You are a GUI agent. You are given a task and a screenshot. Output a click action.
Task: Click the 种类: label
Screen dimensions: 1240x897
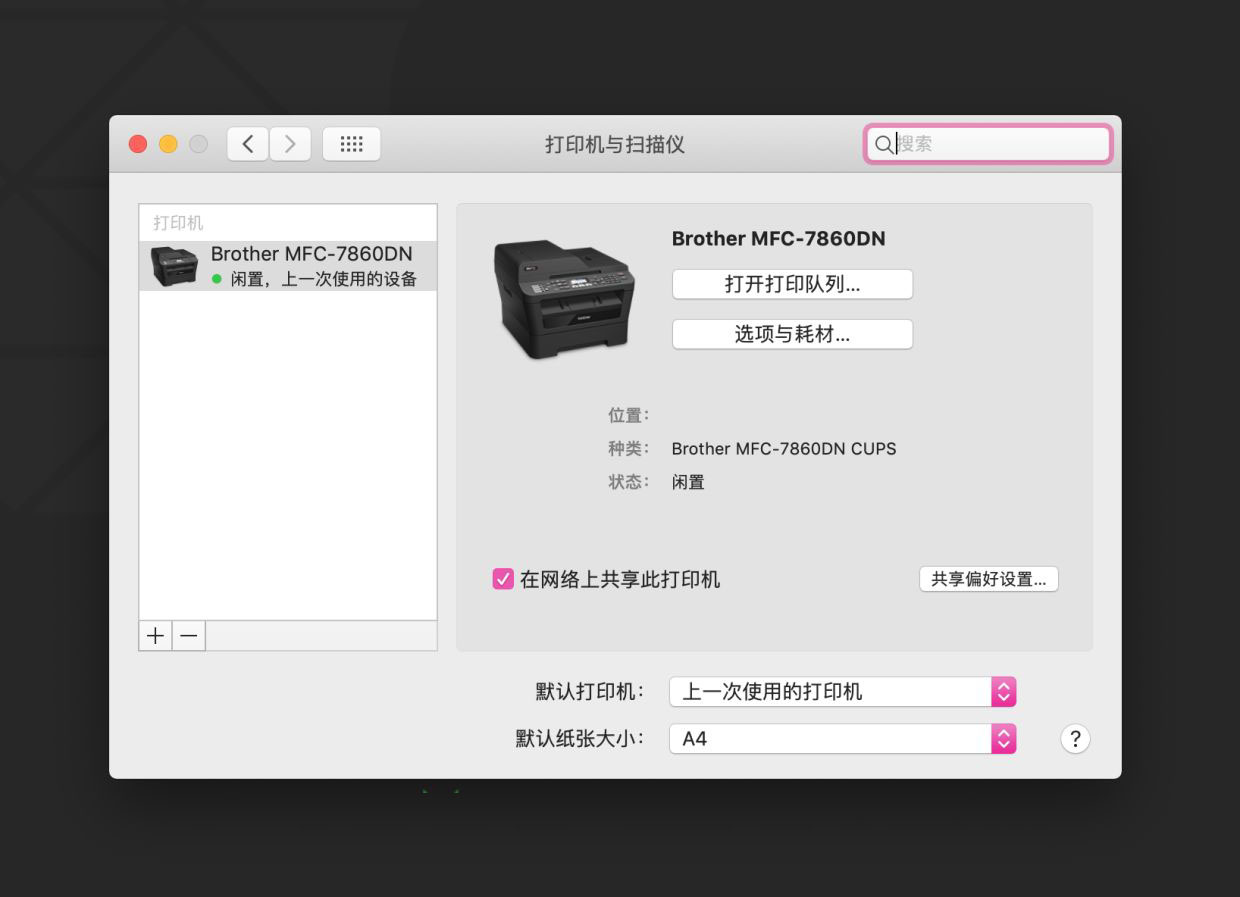[x=629, y=449]
